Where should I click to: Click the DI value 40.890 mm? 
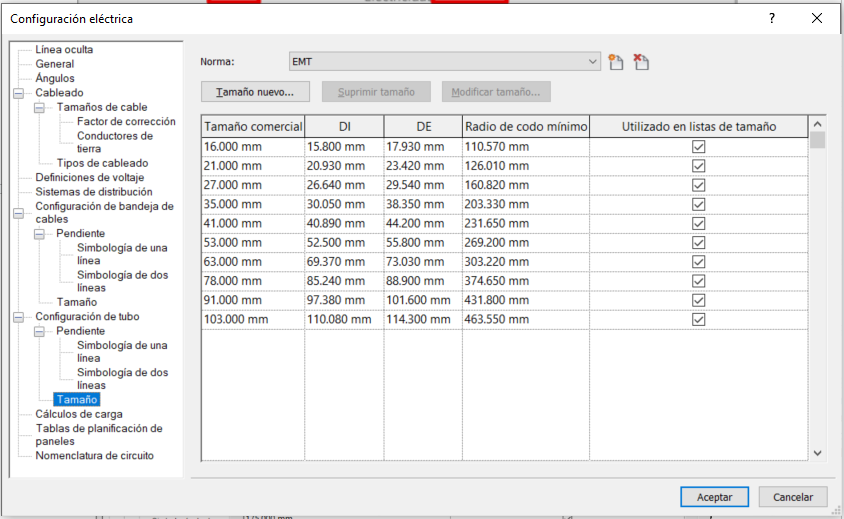(x=344, y=223)
